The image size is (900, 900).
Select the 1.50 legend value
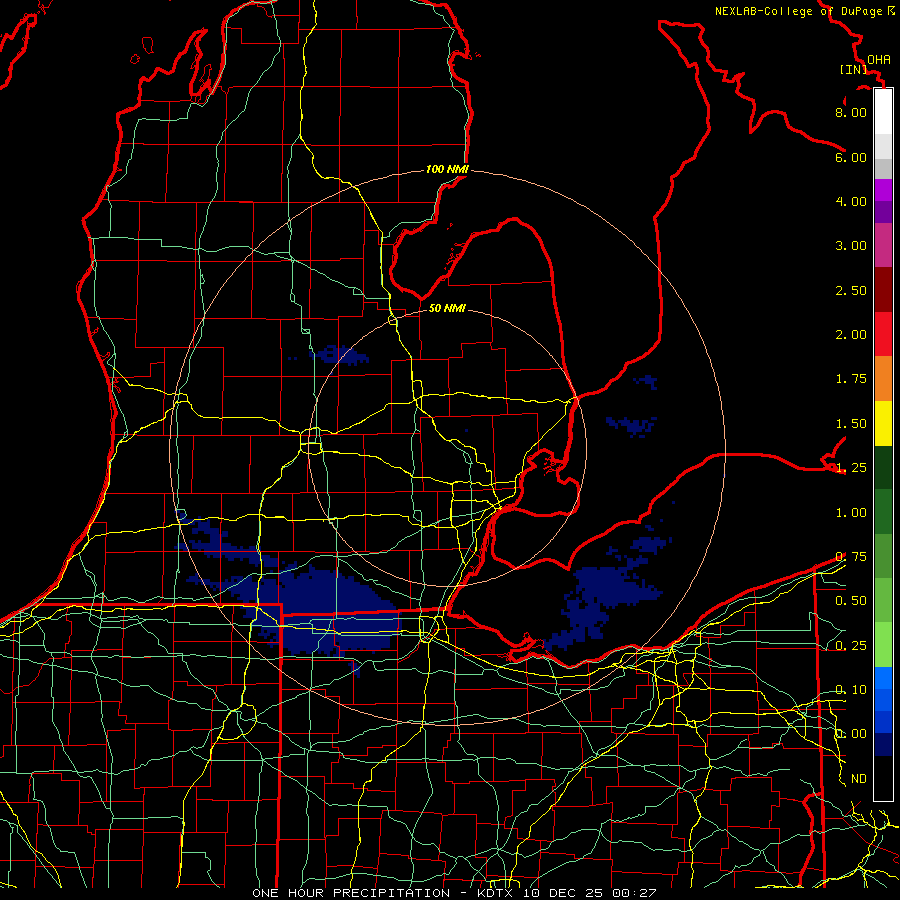click(851, 424)
